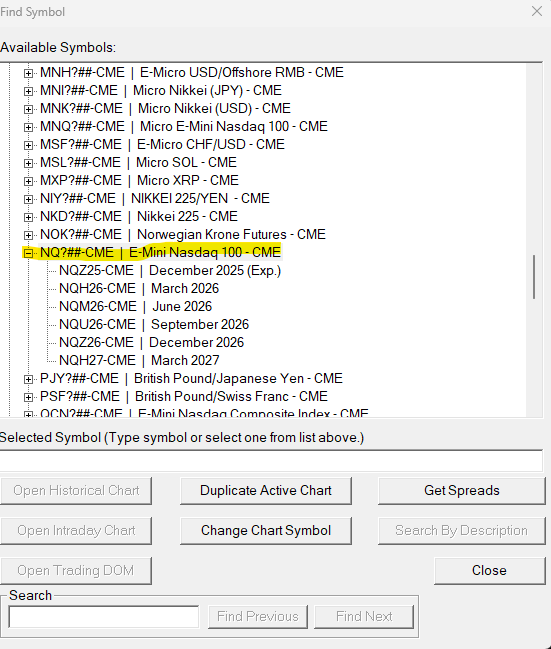Click the Selected Symbol input field
This screenshot has width=551, height=649.
click(271, 461)
